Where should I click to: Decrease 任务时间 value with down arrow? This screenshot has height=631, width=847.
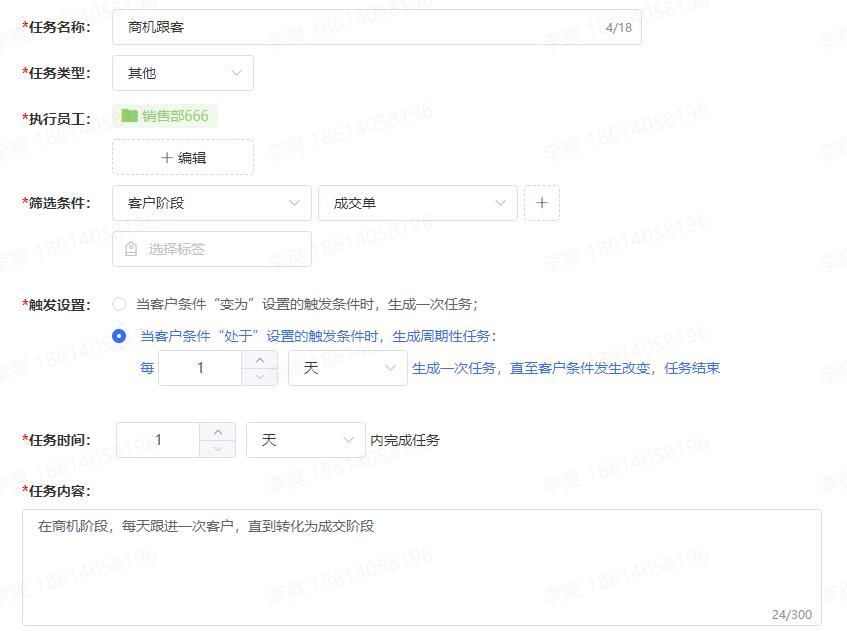point(218,448)
